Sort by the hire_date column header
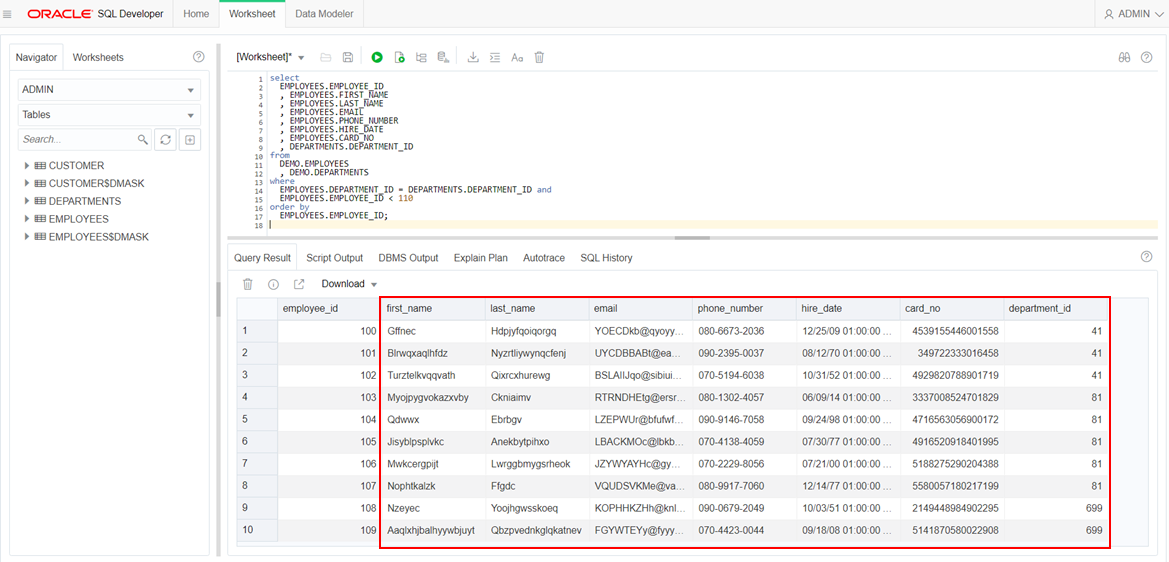This screenshot has height=562, width=1169. tap(847, 309)
